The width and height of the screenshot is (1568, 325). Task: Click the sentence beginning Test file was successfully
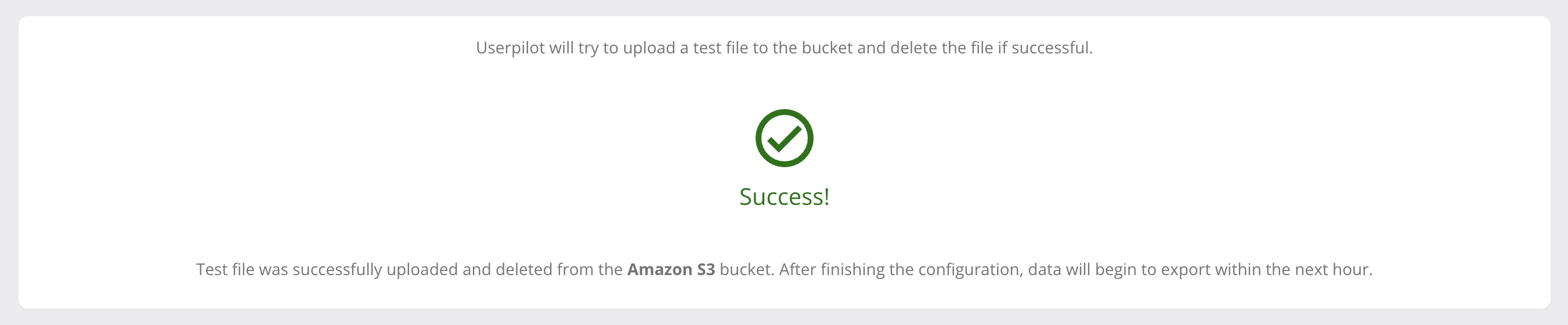point(784,270)
